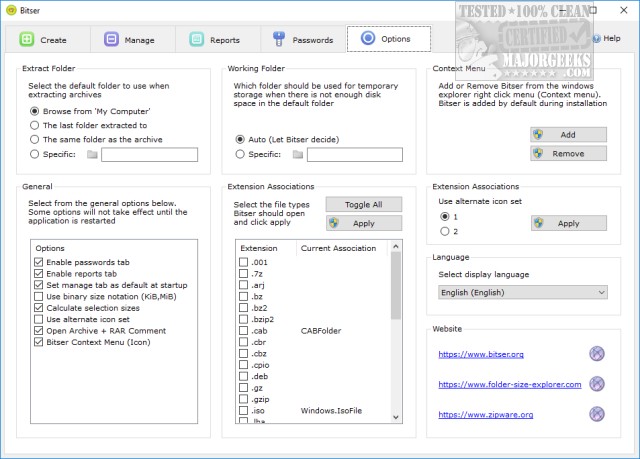Select the Options tab

coord(389,39)
